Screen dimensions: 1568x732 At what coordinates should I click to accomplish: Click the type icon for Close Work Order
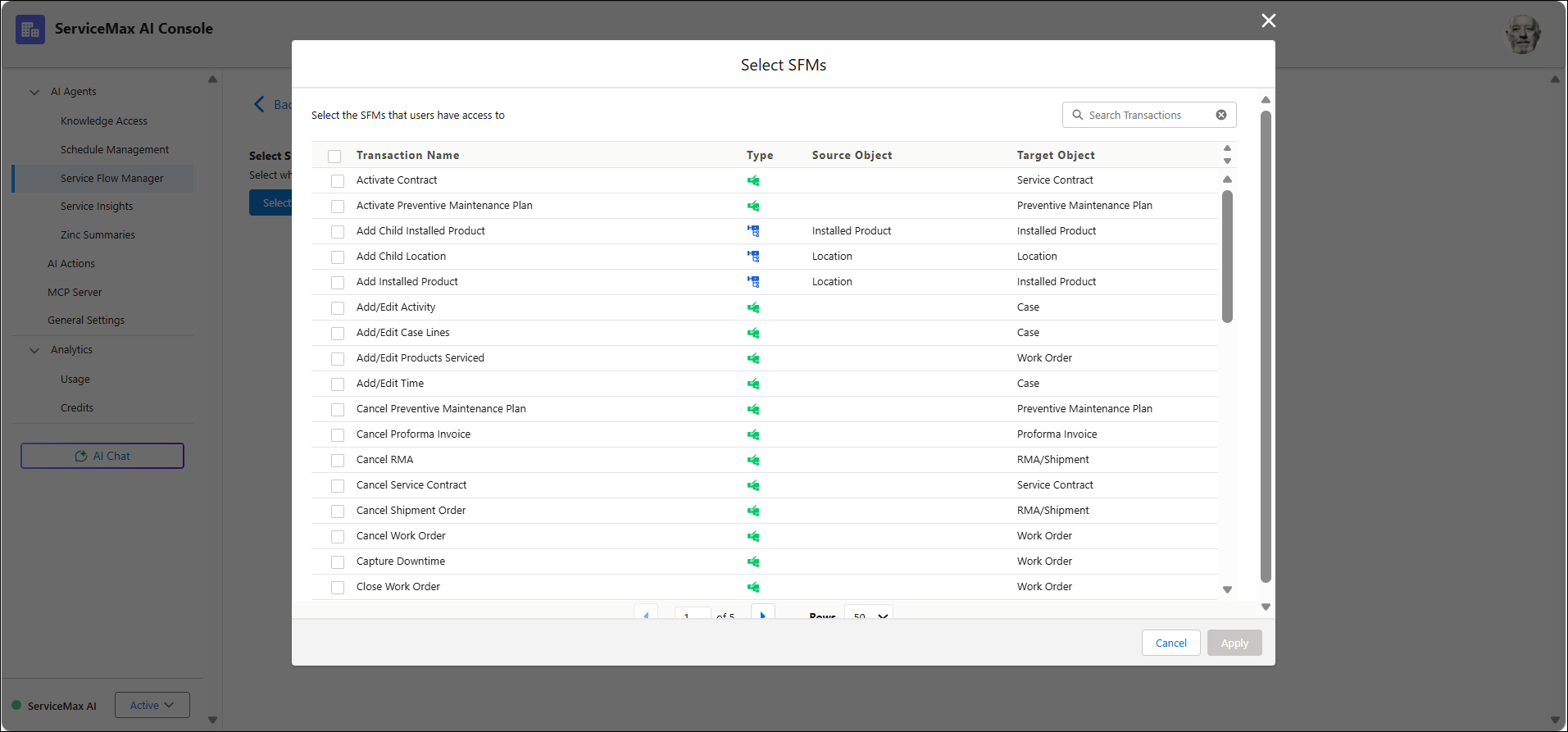click(x=753, y=587)
